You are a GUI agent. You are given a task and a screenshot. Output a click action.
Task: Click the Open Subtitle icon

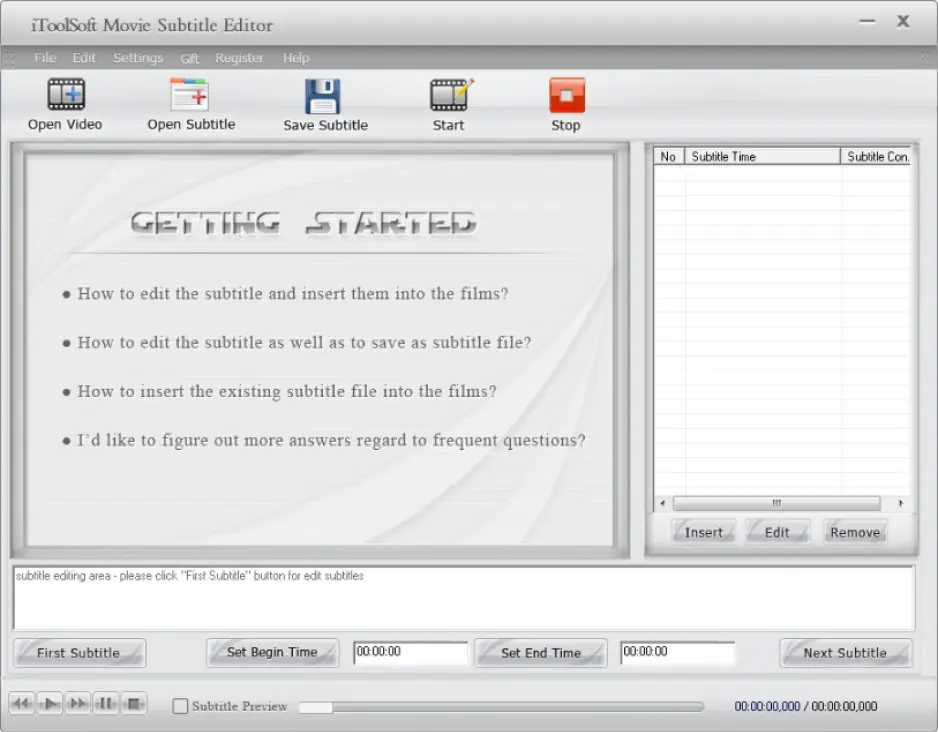[190, 94]
